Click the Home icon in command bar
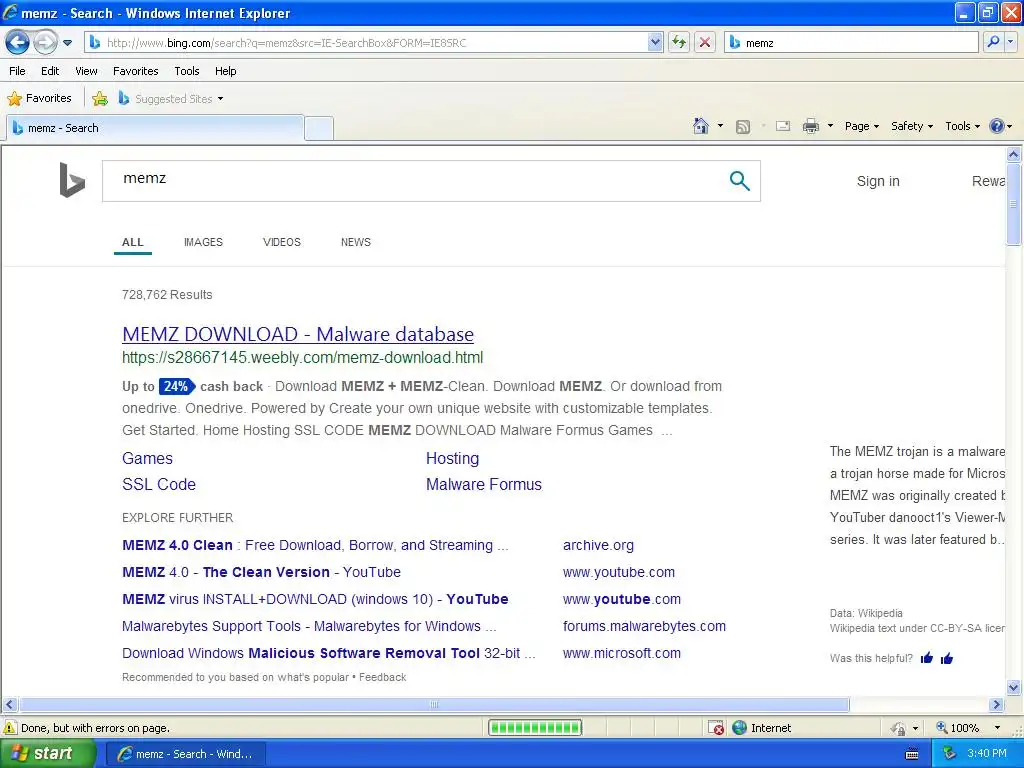The height and width of the screenshot is (768, 1024). pyautogui.click(x=701, y=126)
